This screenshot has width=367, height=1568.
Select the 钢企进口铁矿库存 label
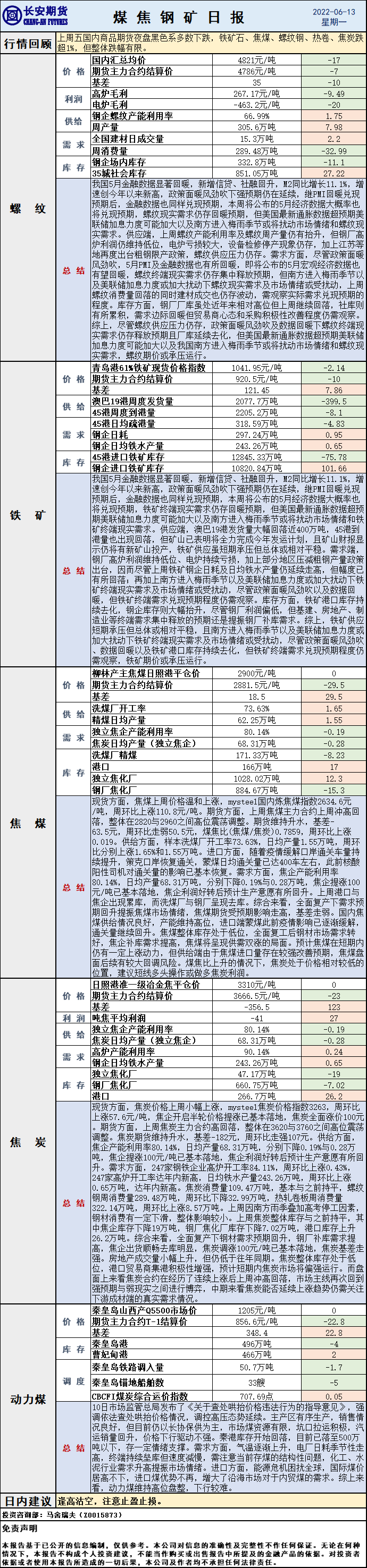(x=128, y=468)
